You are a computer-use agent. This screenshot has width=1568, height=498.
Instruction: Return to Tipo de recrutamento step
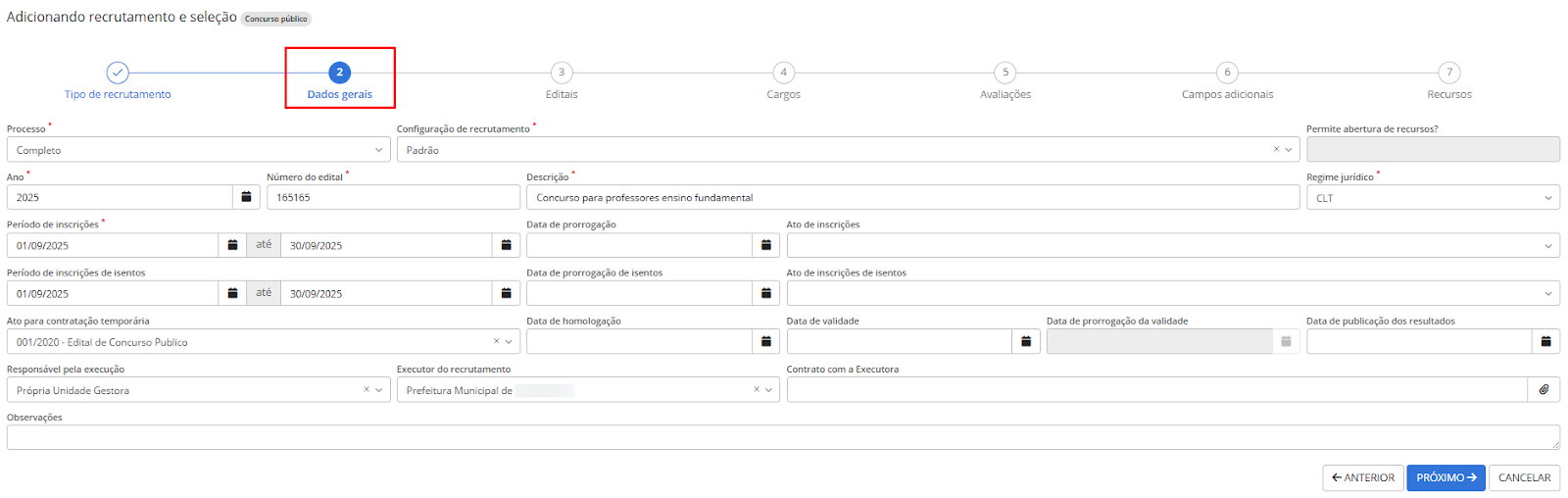tap(118, 74)
